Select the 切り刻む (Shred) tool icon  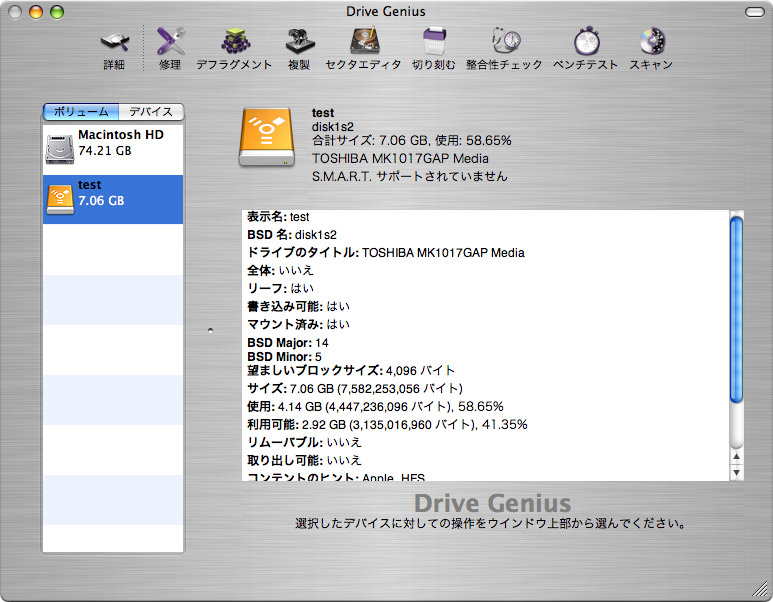pos(434,41)
